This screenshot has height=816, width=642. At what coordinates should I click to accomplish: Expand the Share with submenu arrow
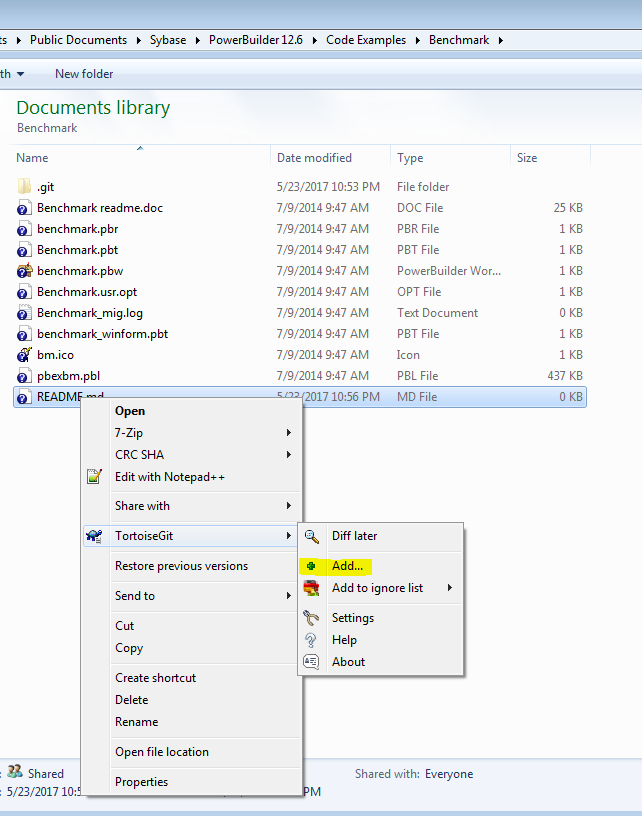(289, 505)
